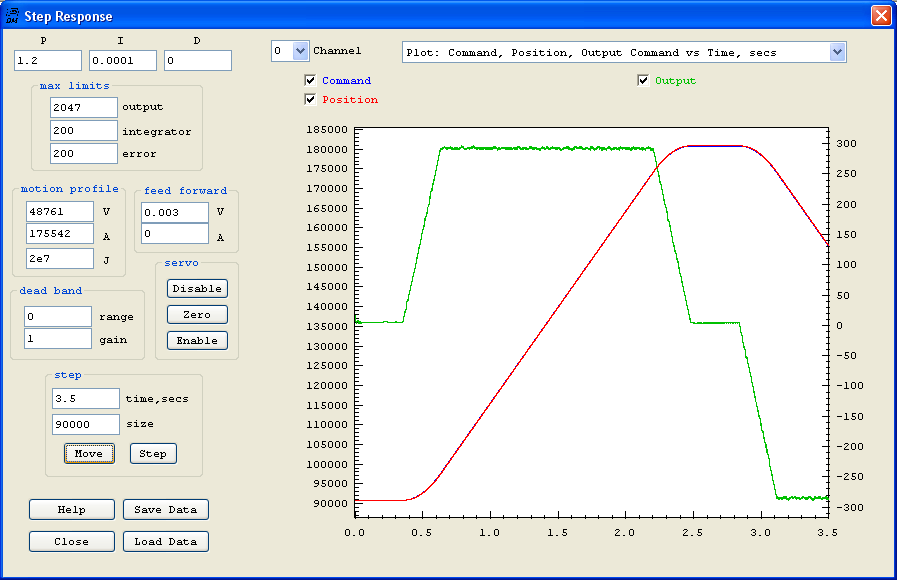Select the I gain input field
The width and height of the screenshot is (897, 580).
pyautogui.click(x=122, y=61)
